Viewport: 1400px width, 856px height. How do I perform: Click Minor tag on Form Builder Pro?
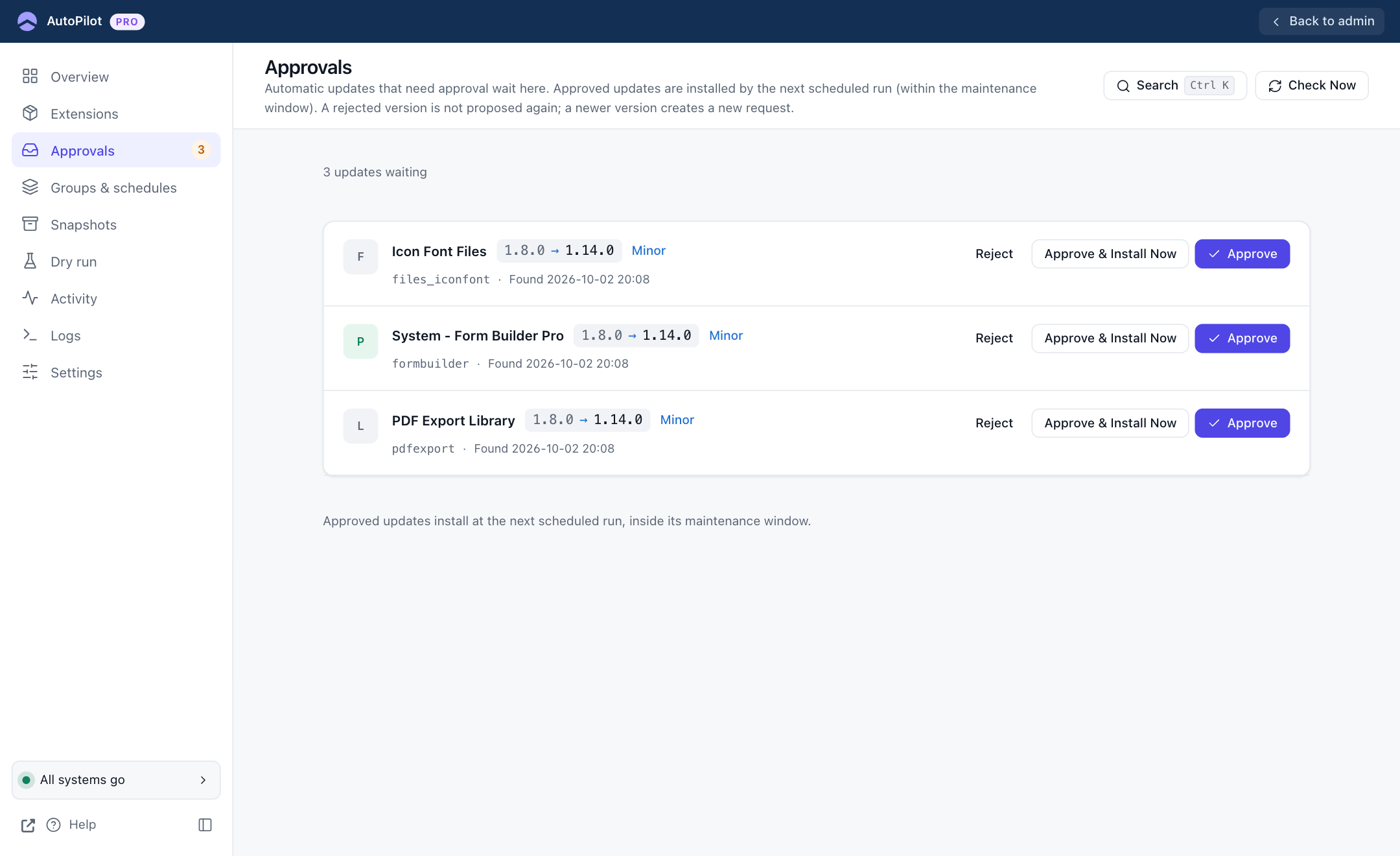click(726, 335)
